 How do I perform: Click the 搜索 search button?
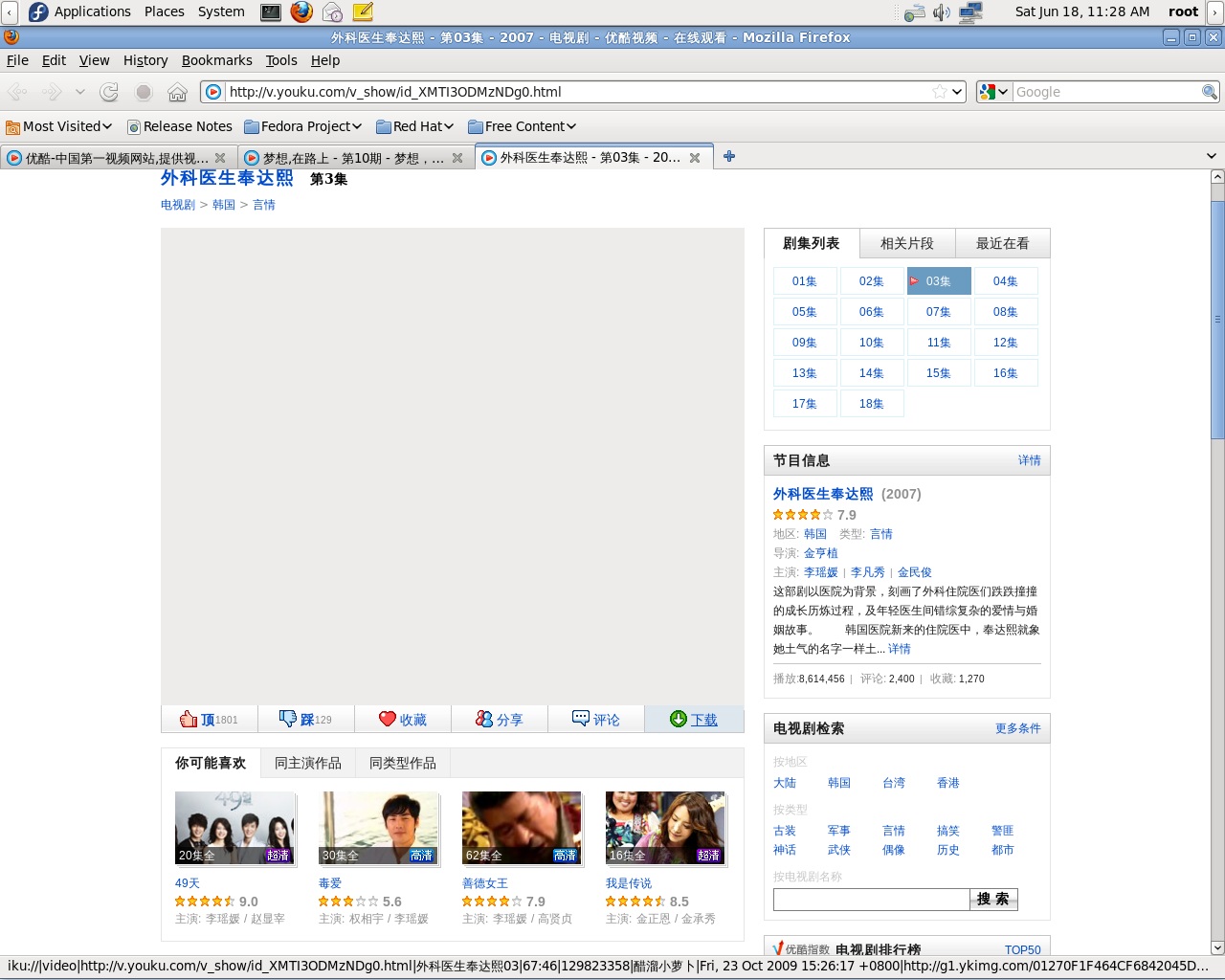point(992,900)
